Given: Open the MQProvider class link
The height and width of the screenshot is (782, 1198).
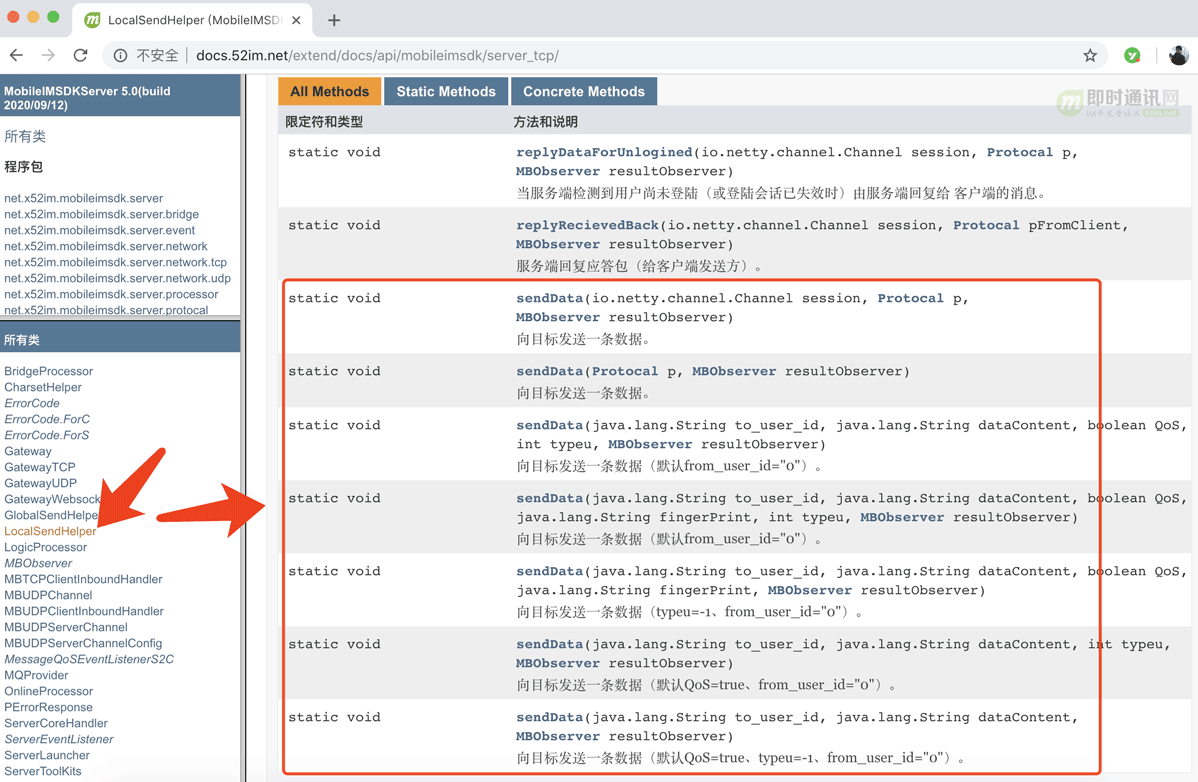Looking at the screenshot, I should [x=36, y=675].
